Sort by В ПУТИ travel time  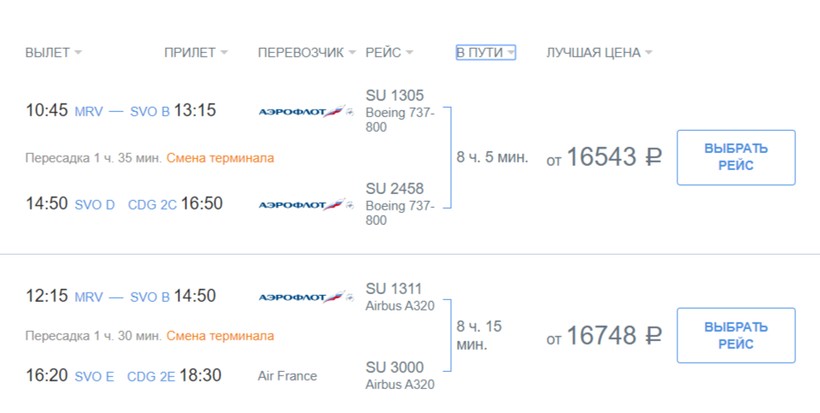pyautogui.click(x=485, y=53)
